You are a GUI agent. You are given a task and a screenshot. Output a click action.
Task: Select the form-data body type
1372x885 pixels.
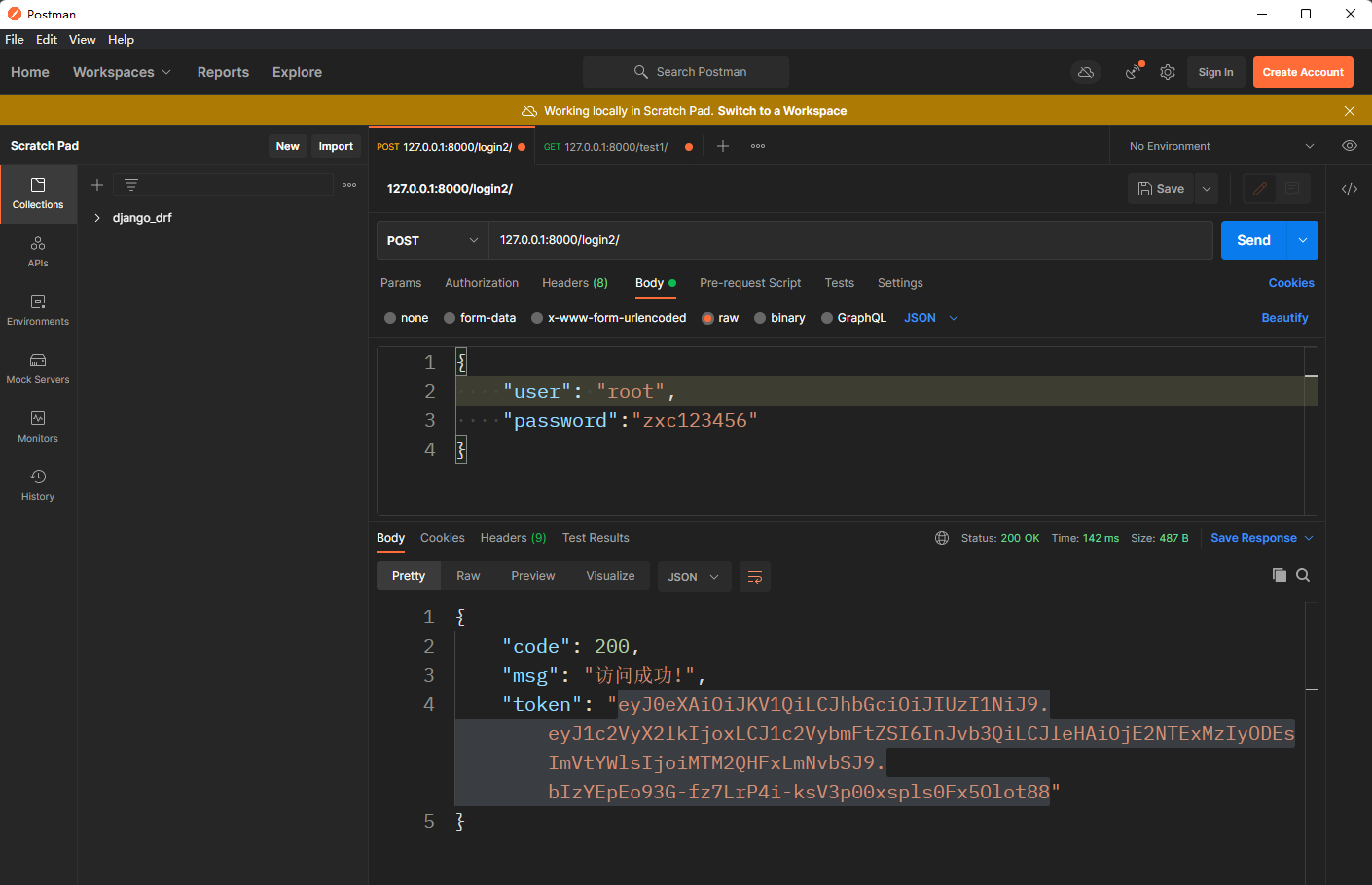pyautogui.click(x=450, y=318)
